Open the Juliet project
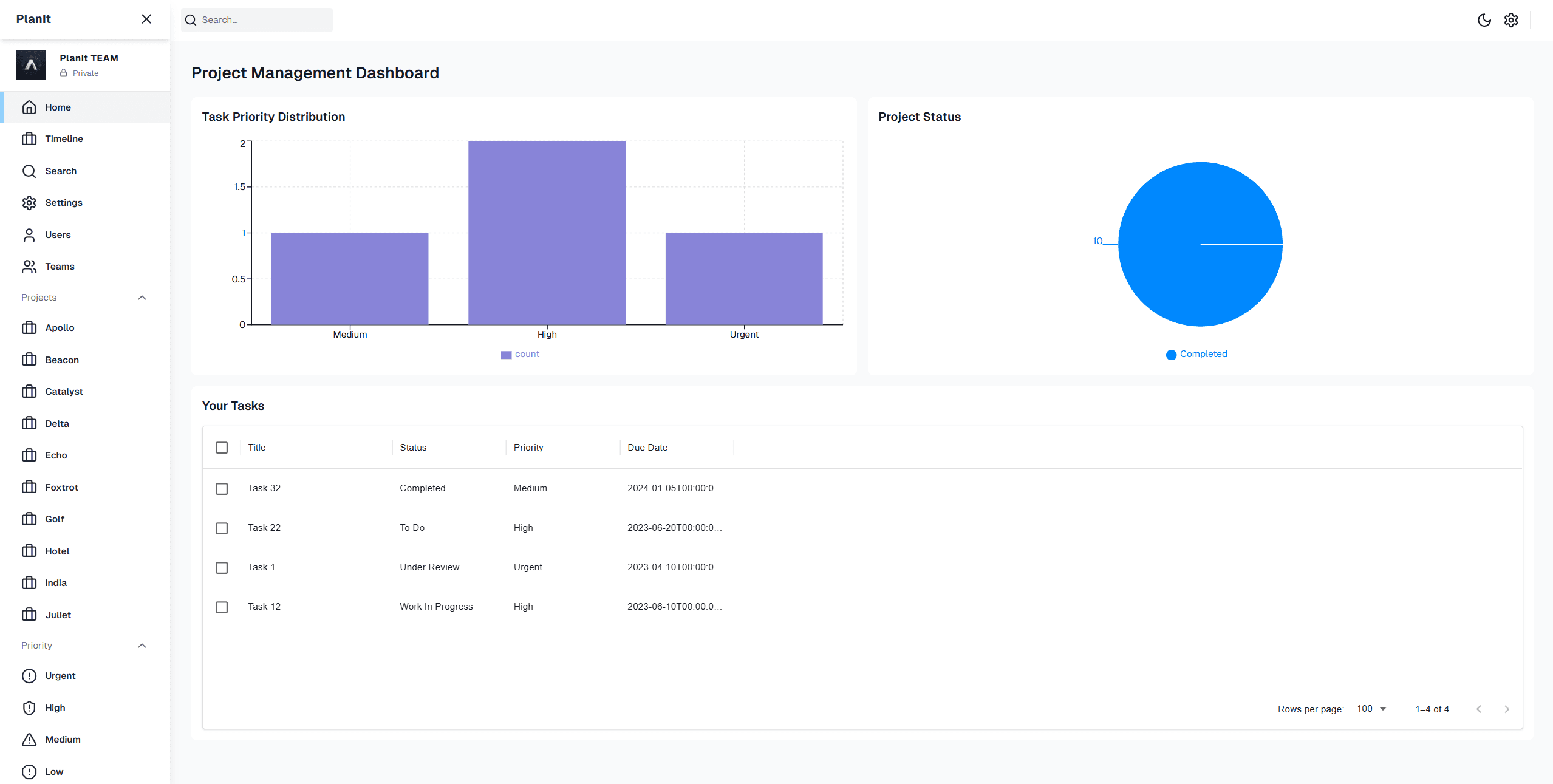The image size is (1553, 784). [x=85, y=615]
